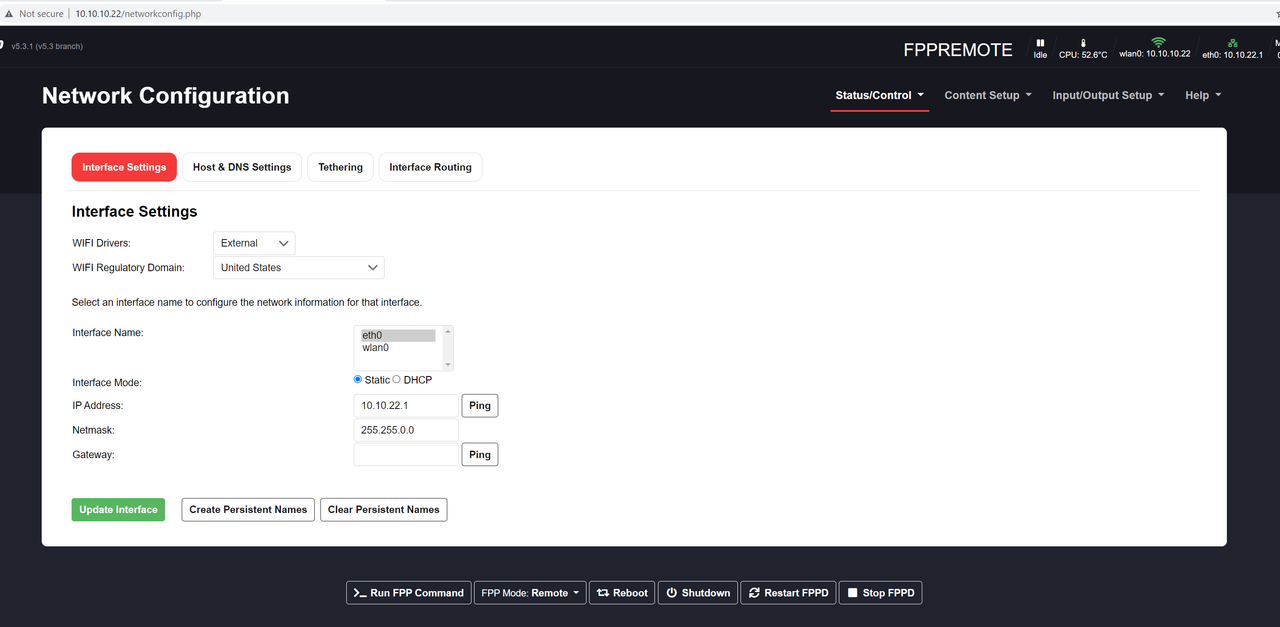The height and width of the screenshot is (627, 1280).
Task: Expand the Input/Output Setup menu
Action: click(x=1108, y=95)
